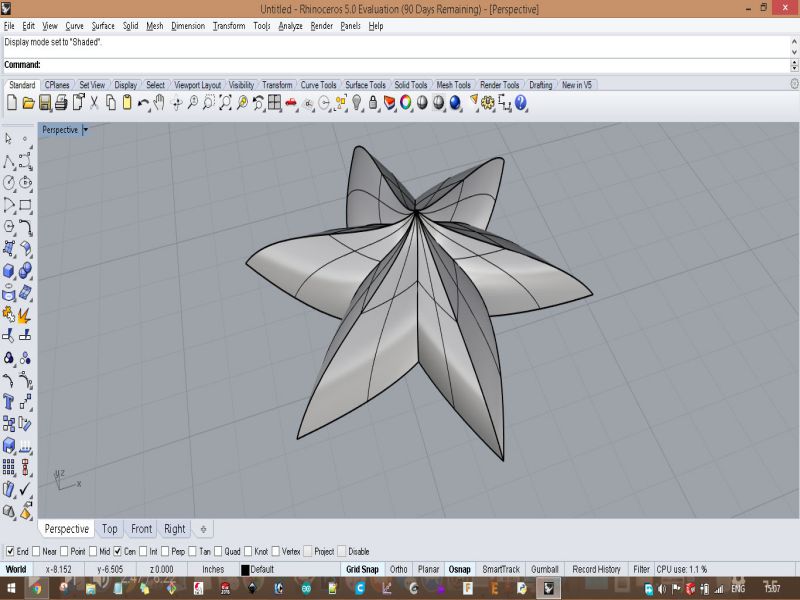The height and width of the screenshot is (600, 800).
Task: Click the red car Named Views icon
Action: [x=291, y=103]
